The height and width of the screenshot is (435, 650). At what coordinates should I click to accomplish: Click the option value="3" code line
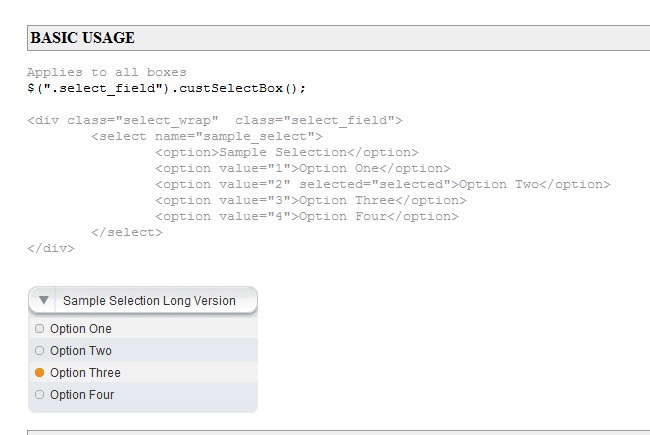311,200
